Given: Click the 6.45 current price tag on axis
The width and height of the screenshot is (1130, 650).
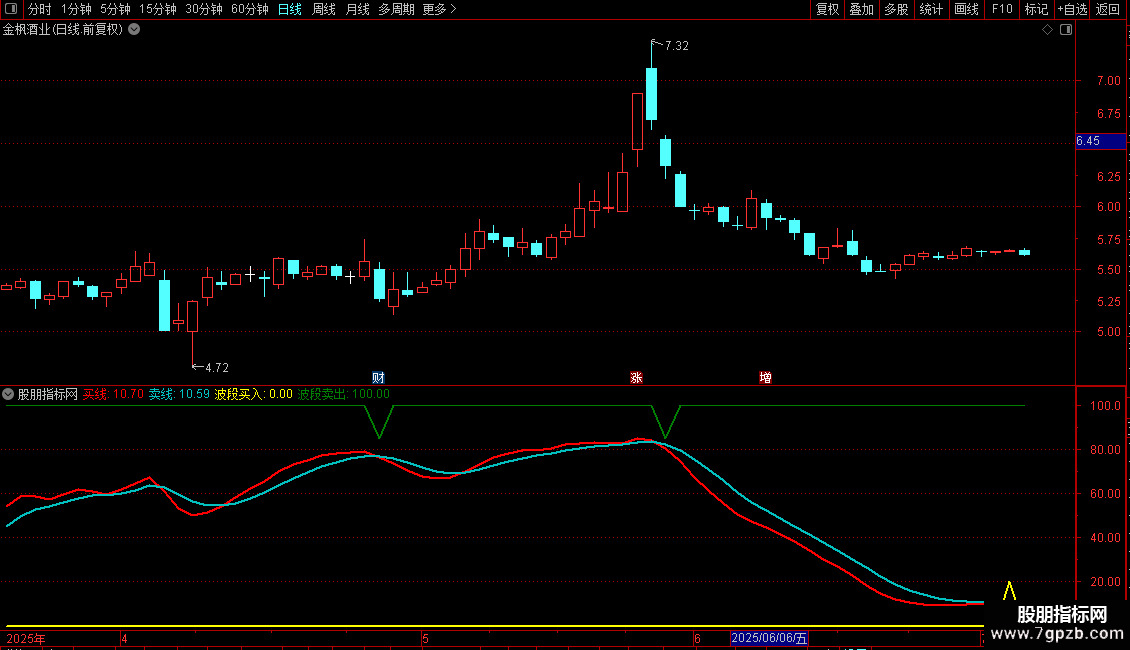Looking at the screenshot, I should coord(1100,141).
